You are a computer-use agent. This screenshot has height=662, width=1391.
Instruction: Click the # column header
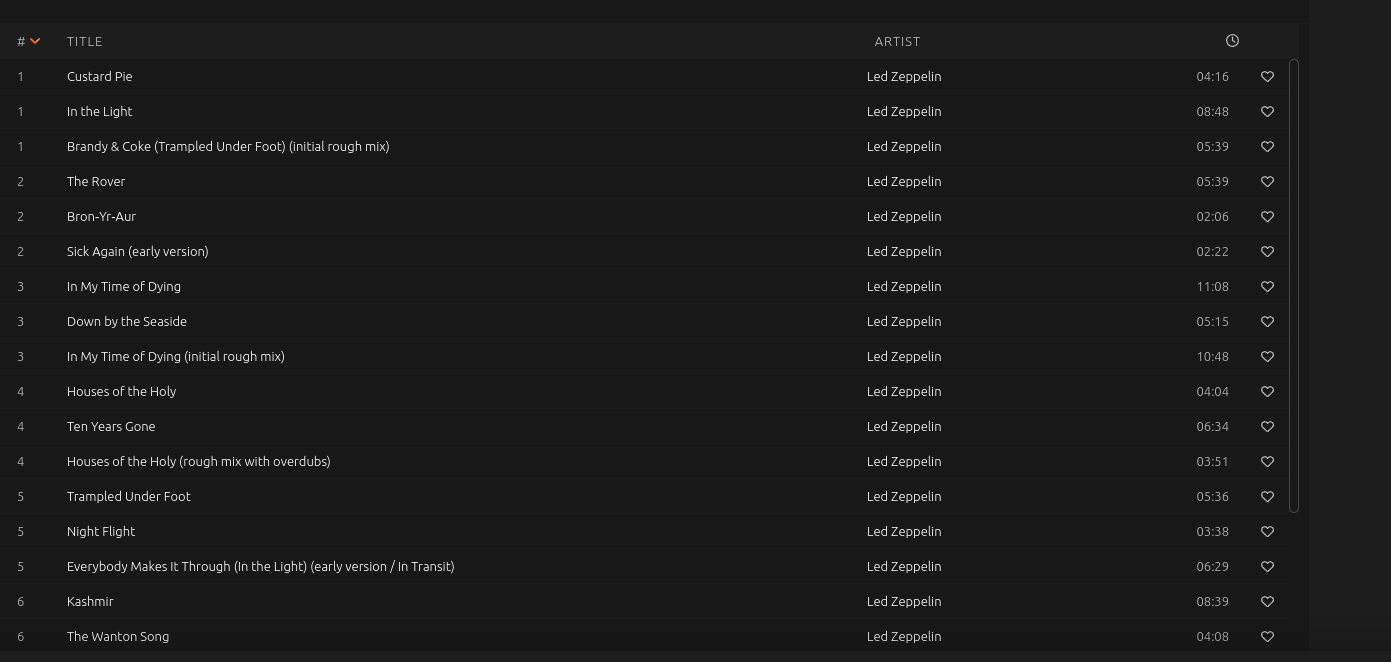21,41
